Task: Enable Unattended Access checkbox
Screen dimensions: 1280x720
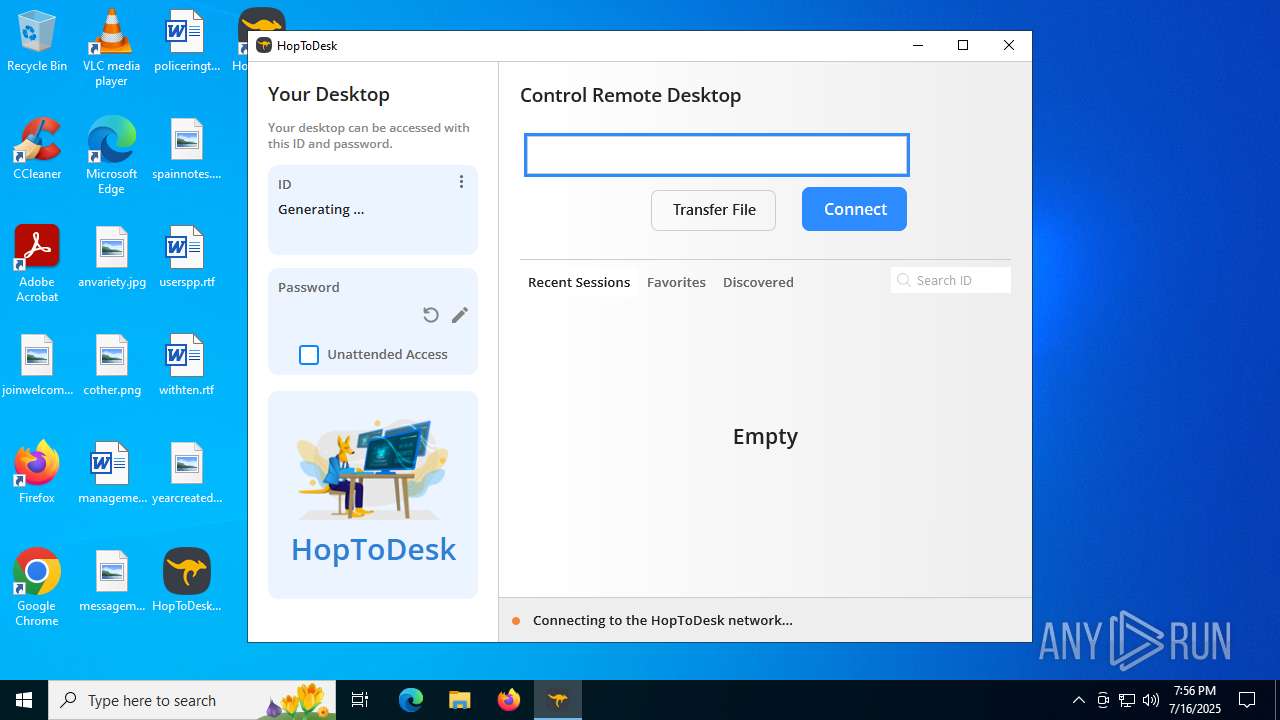Action: click(x=309, y=355)
